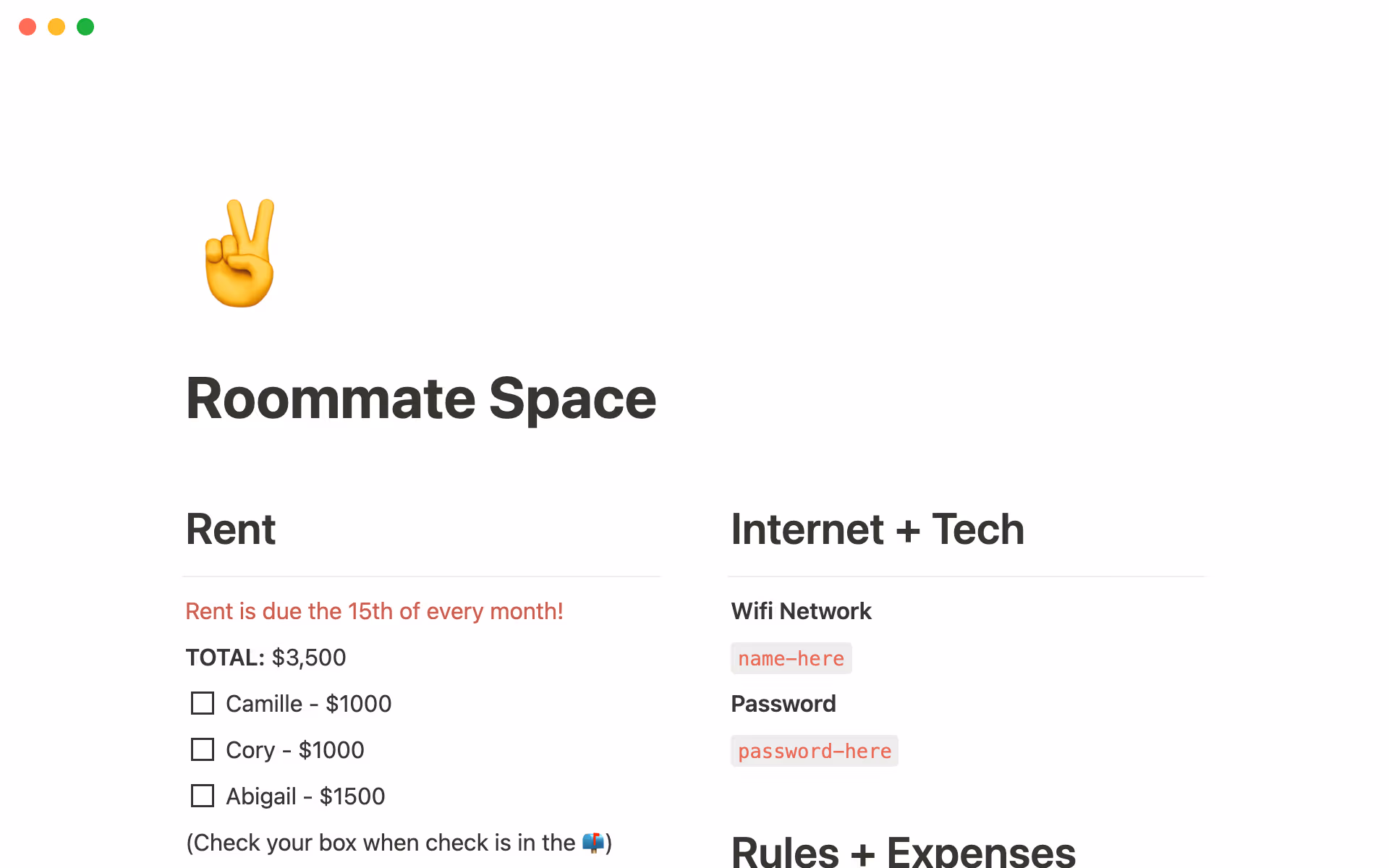The width and height of the screenshot is (1389, 868).
Task: Check Cory's $1000 rent checkbox
Action: (x=202, y=749)
